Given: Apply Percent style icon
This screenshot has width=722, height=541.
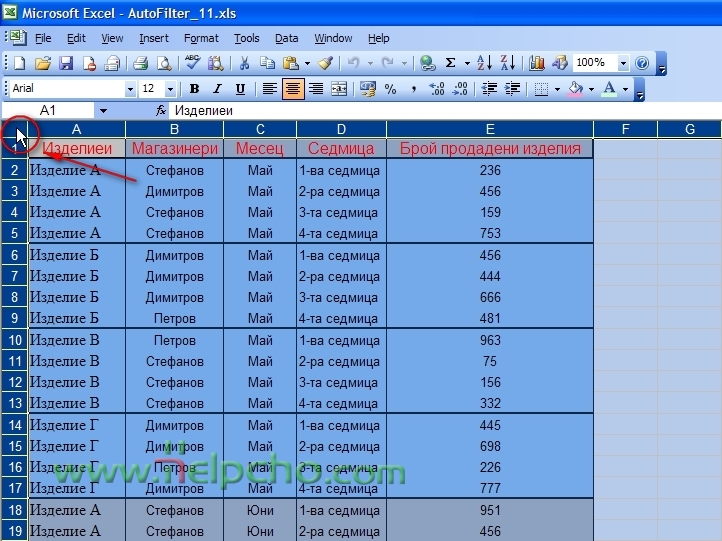Looking at the screenshot, I should (x=390, y=88).
